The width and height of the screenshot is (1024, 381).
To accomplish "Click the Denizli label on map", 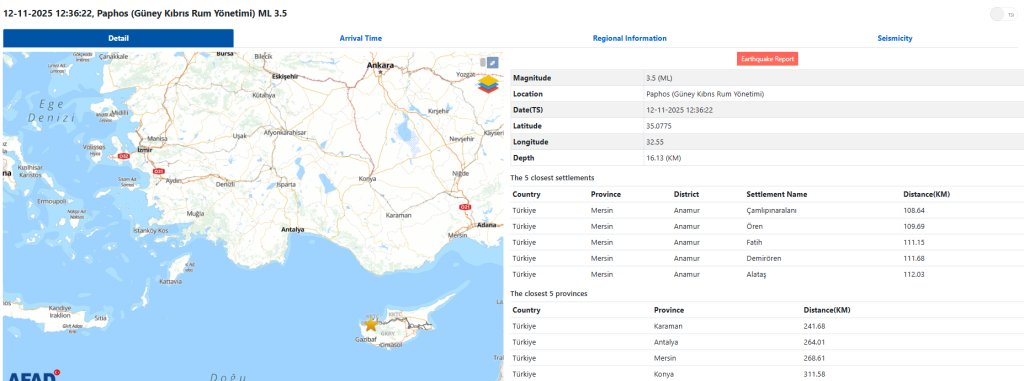I will coord(225,184).
